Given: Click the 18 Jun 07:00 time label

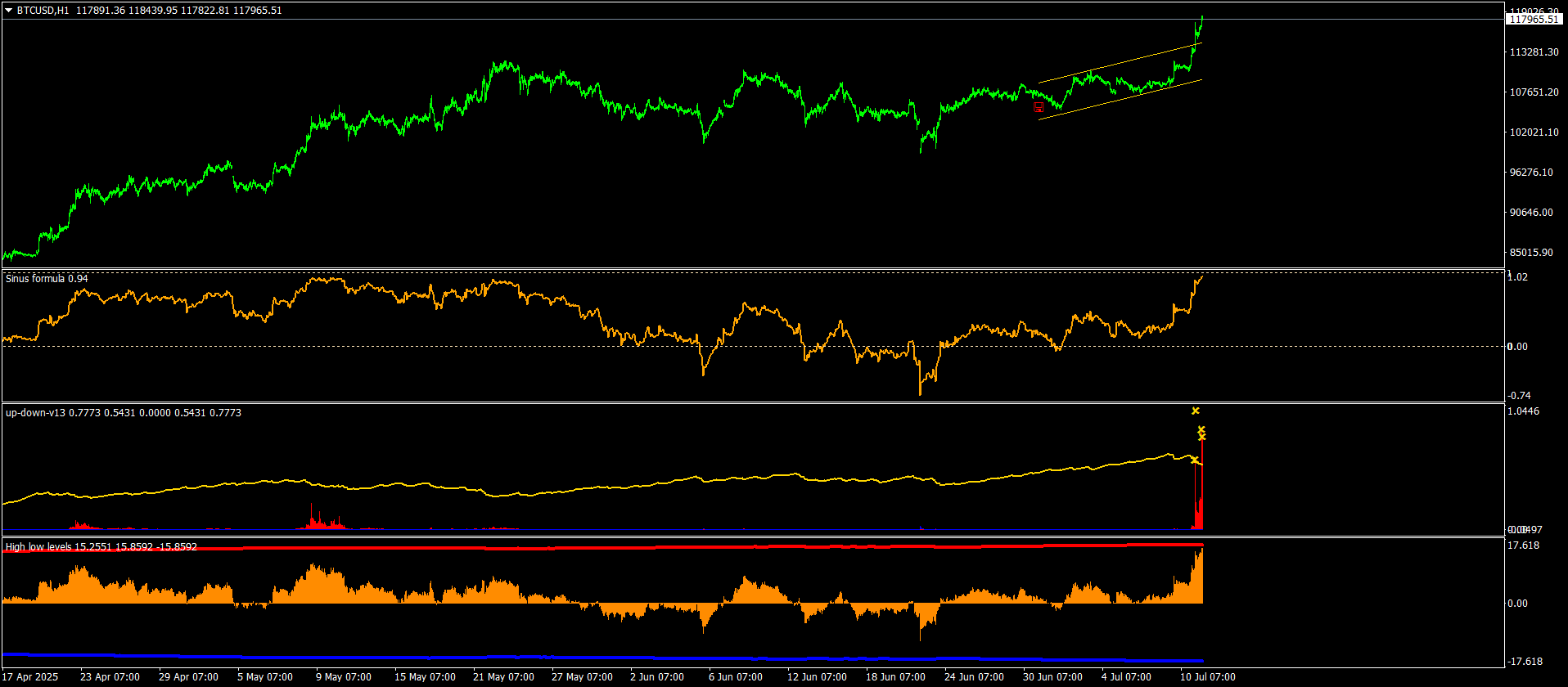Looking at the screenshot, I should 895,677.
